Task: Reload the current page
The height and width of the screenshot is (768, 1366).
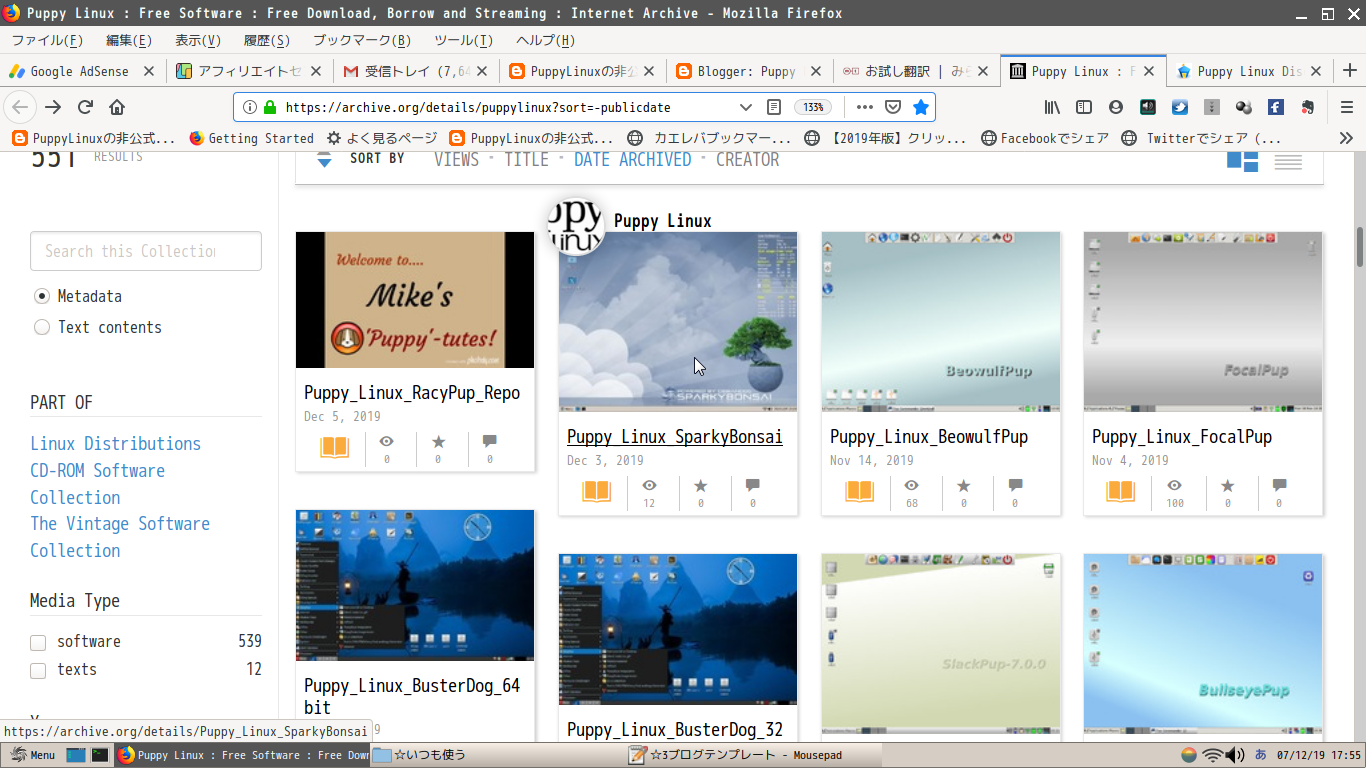Action: 86,107
